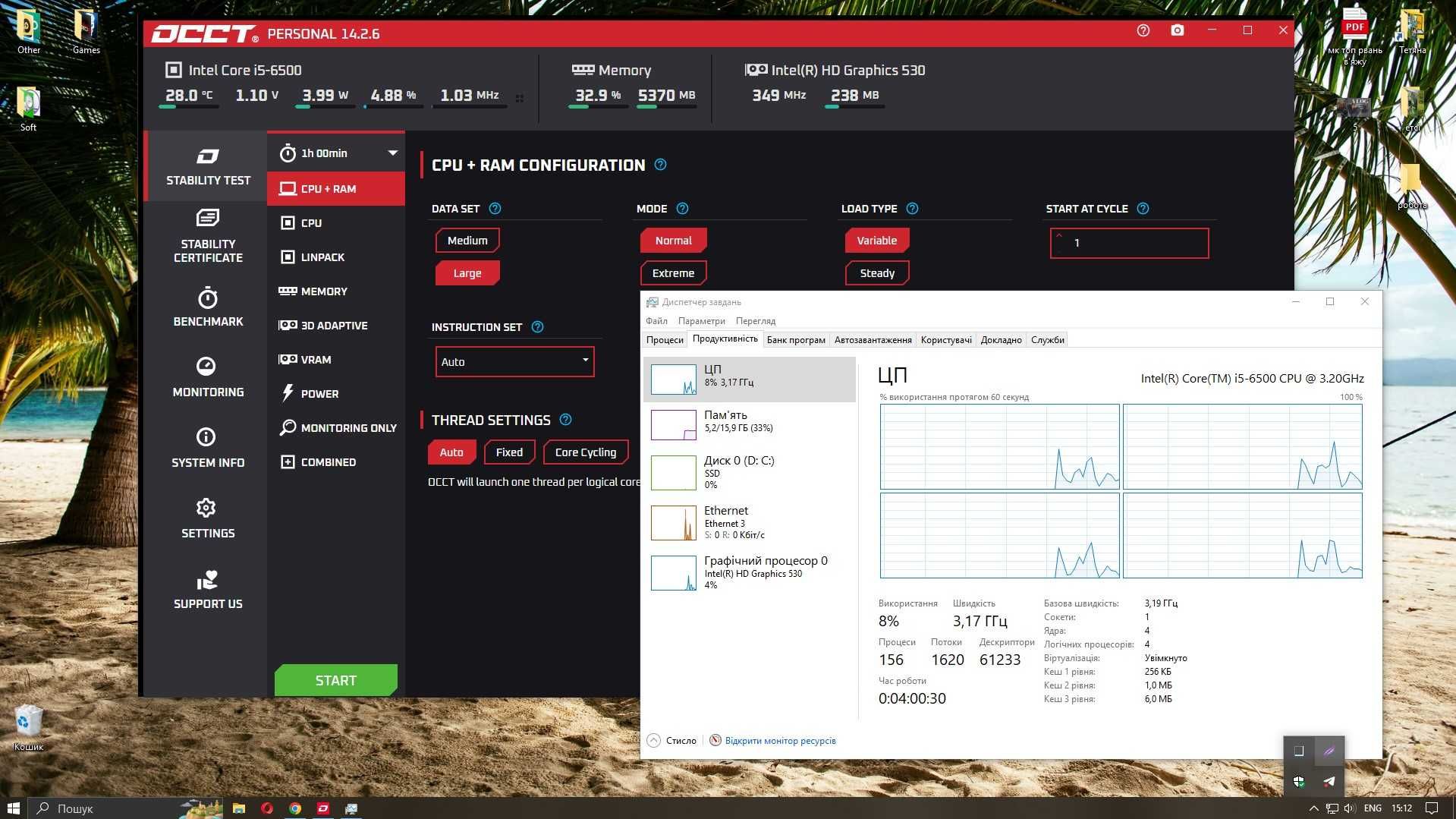The height and width of the screenshot is (819, 1456).
Task: Switch to Докладно tab
Action: [x=1001, y=340]
